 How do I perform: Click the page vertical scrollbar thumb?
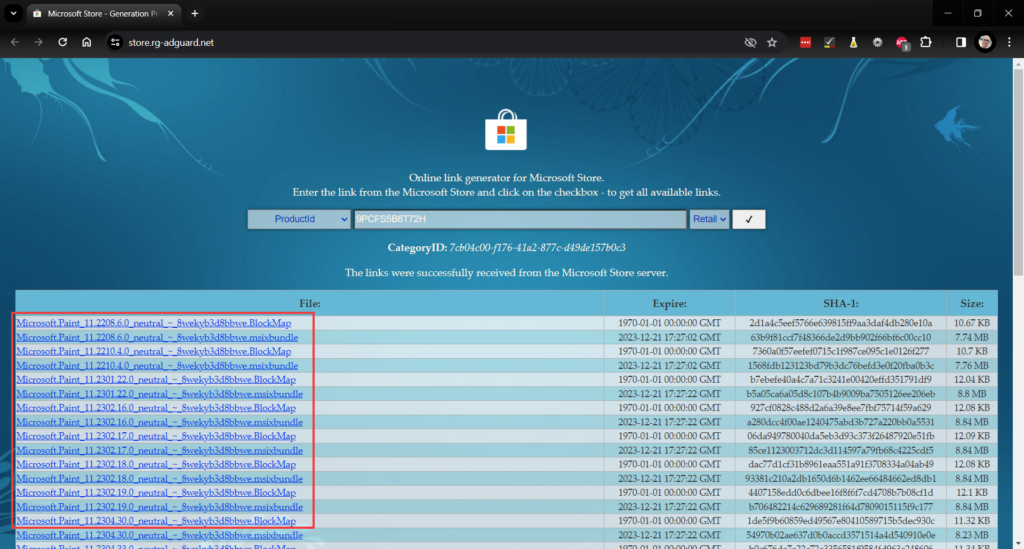(x=1017, y=171)
